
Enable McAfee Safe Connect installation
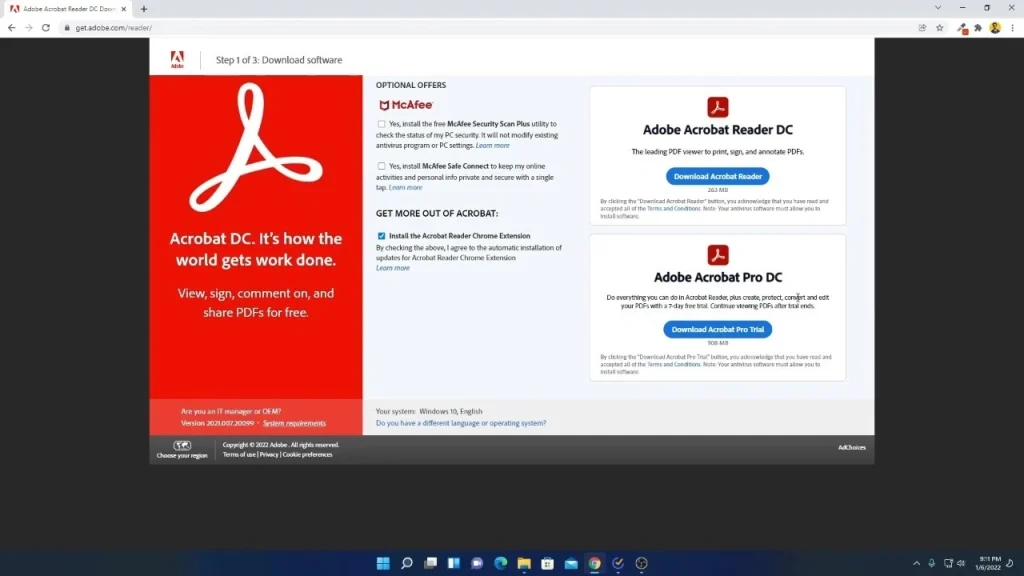pos(381,166)
